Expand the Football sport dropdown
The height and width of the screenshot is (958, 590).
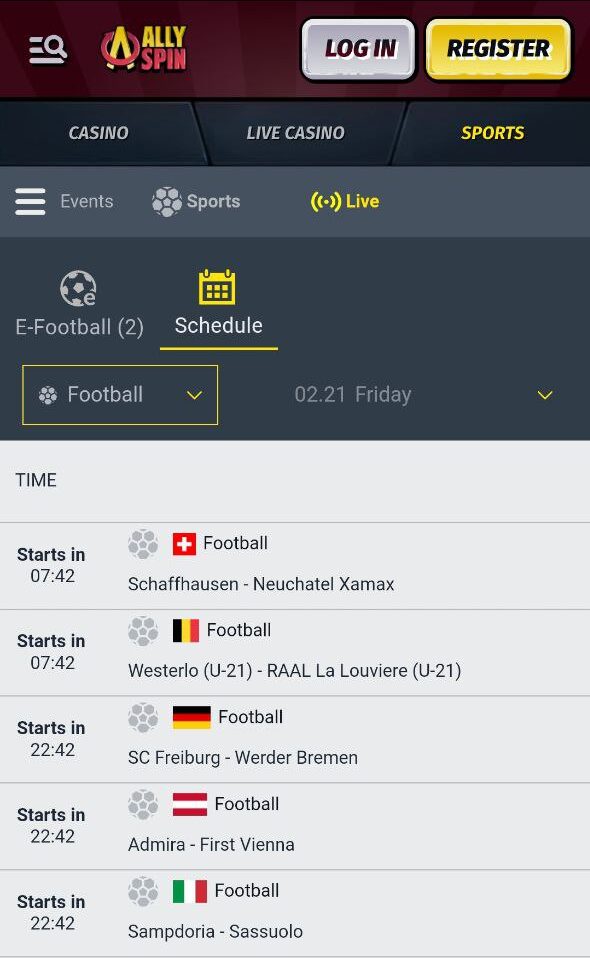pos(120,395)
